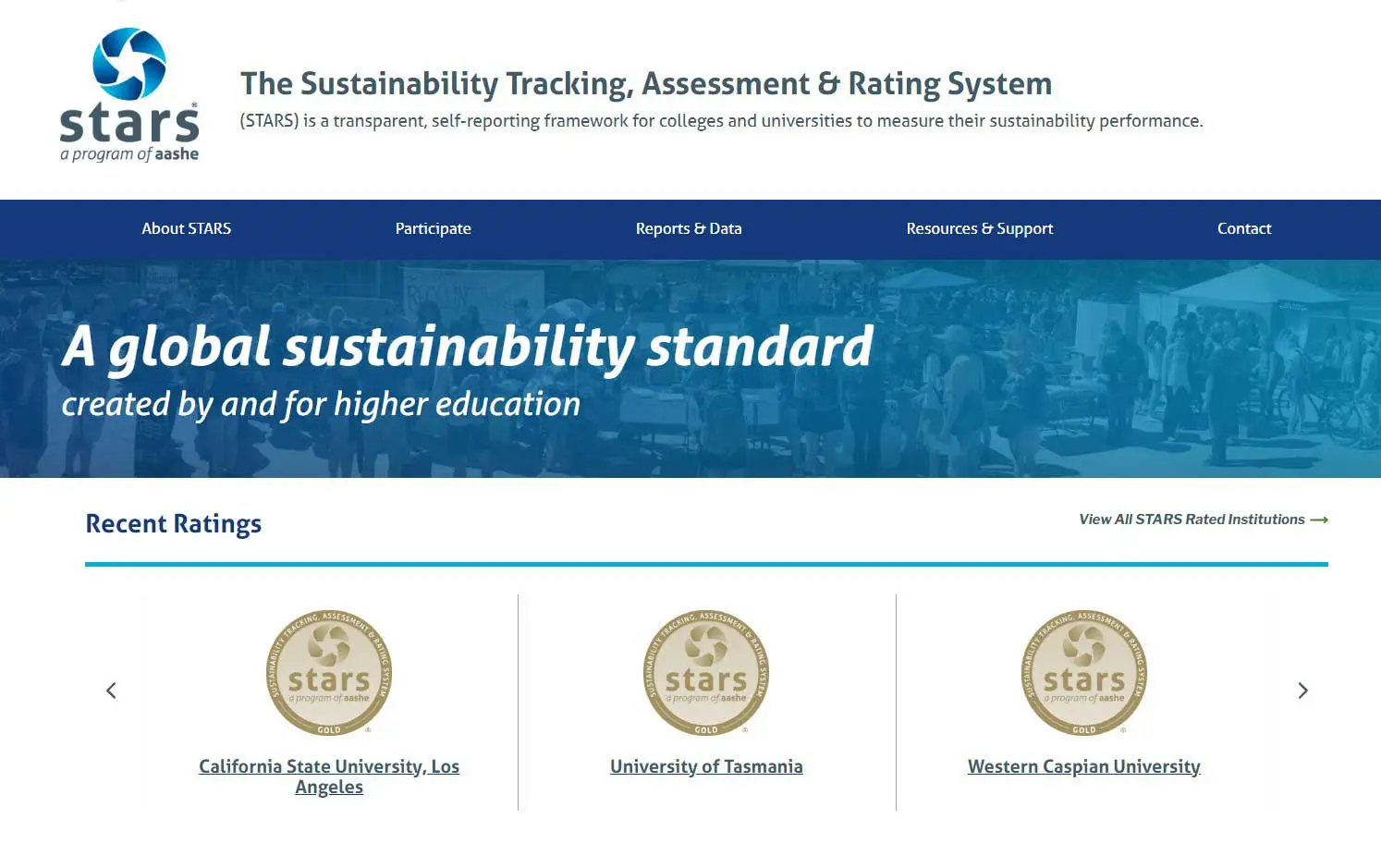
Task: Click the gold seal above California State University
Action: click(x=329, y=673)
